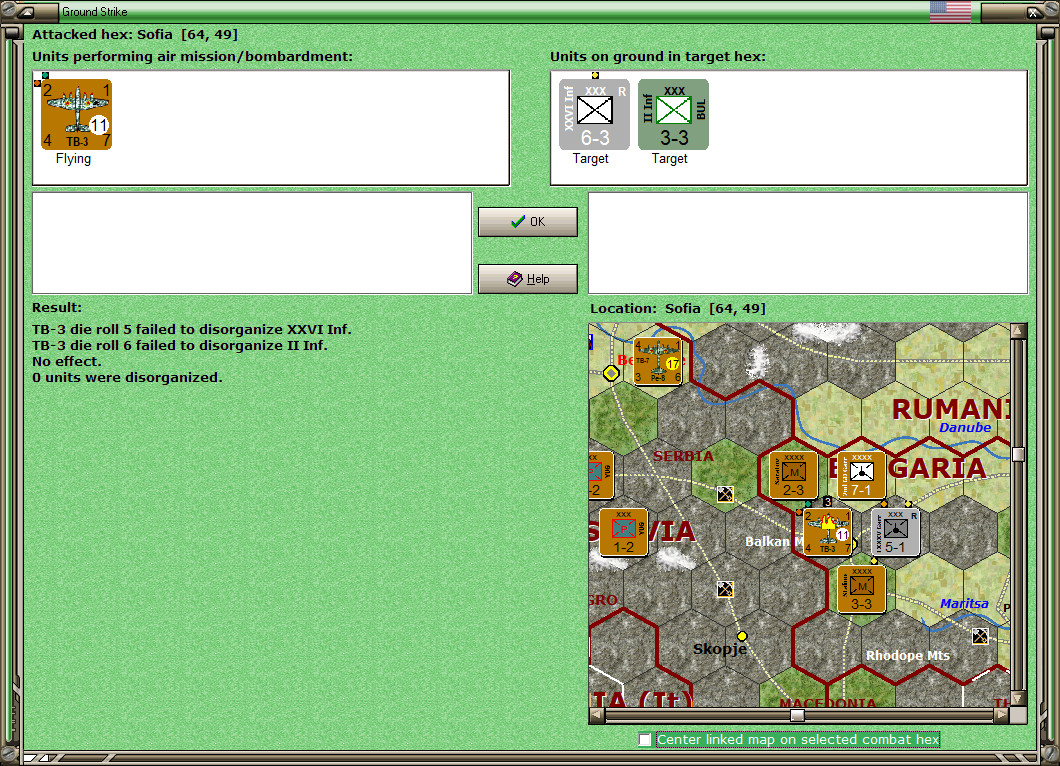Click the 'No effect.' result line
This screenshot has height=766, width=1060.
(66, 362)
